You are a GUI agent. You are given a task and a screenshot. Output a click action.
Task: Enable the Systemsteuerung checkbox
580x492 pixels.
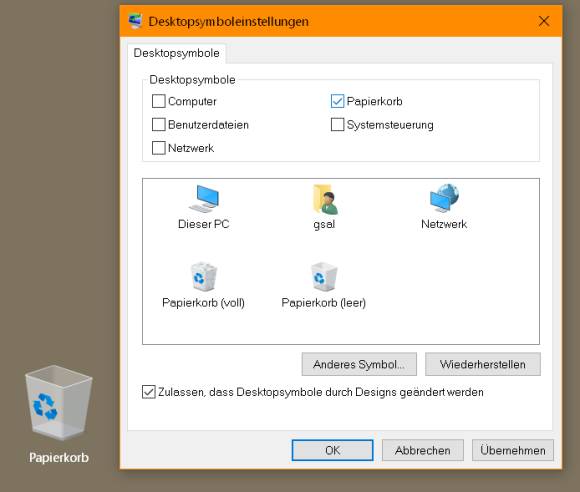point(337,124)
